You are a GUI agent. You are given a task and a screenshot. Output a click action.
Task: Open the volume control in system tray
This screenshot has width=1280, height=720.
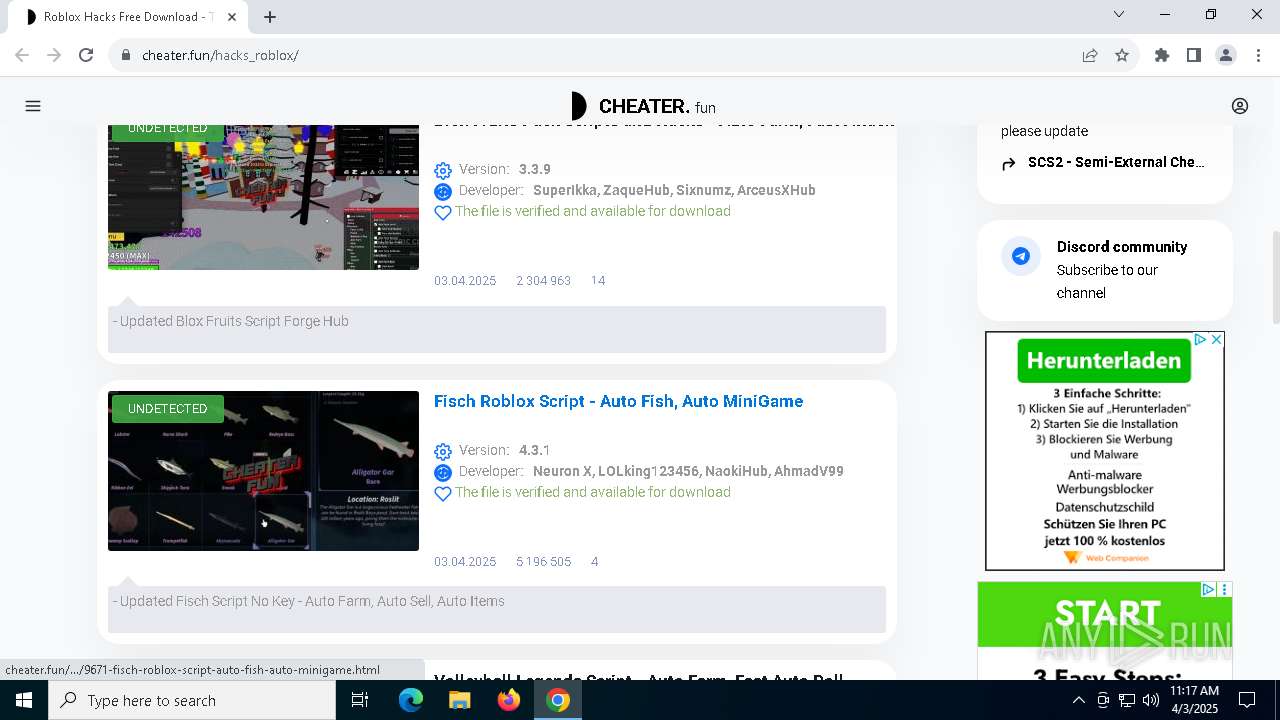pos(1151,700)
